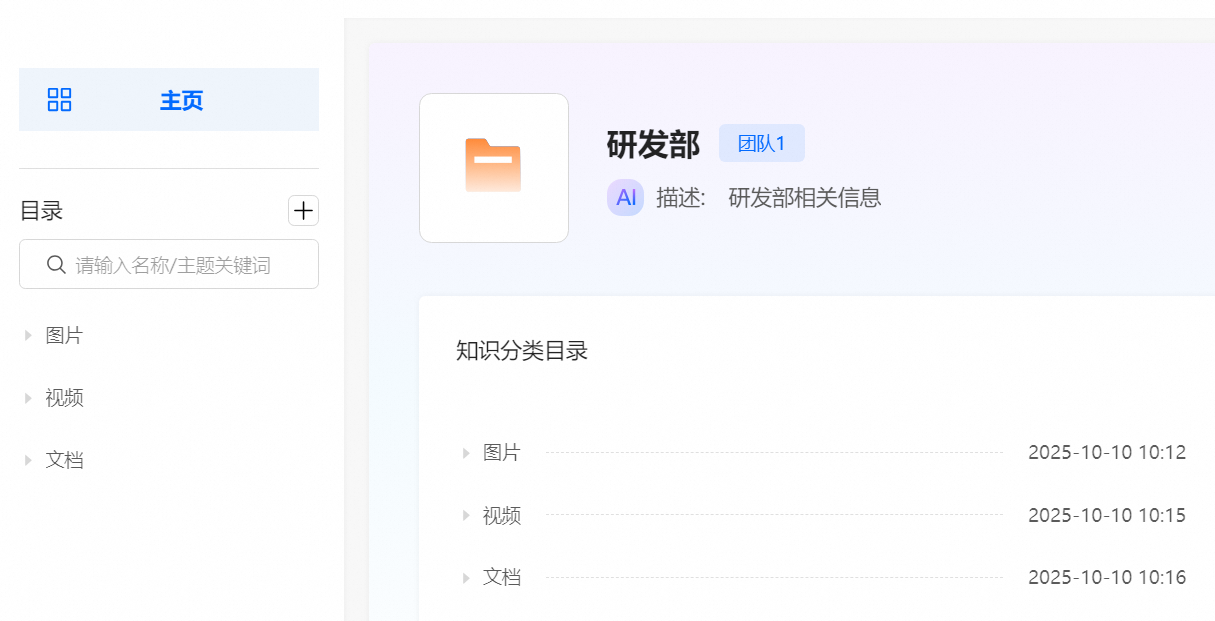Click the 研发部相关信息 description text

[x=805, y=198]
